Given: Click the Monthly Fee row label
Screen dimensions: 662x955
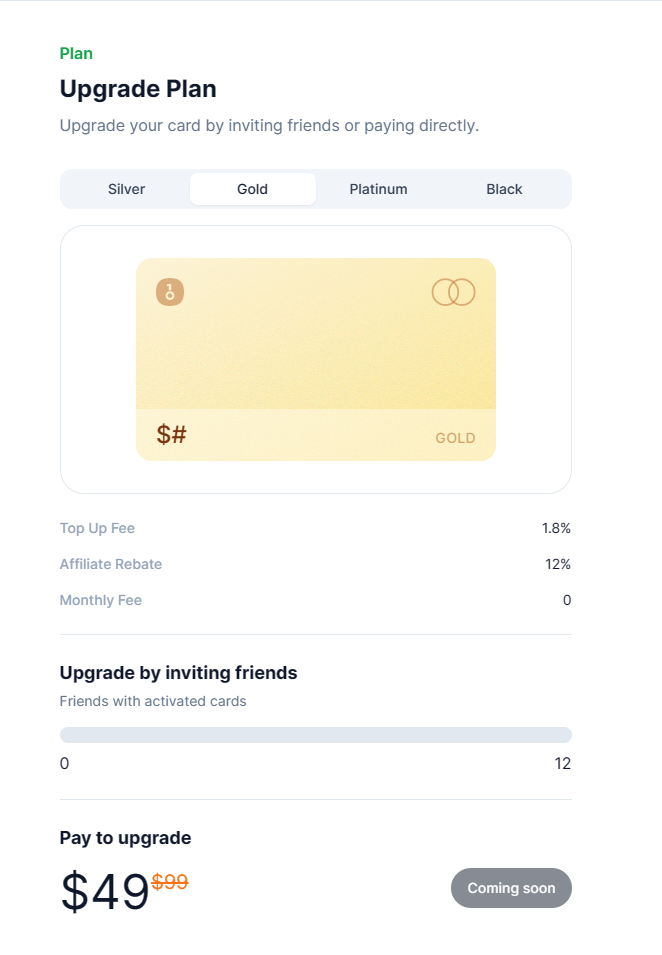Looking at the screenshot, I should (101, 600).
